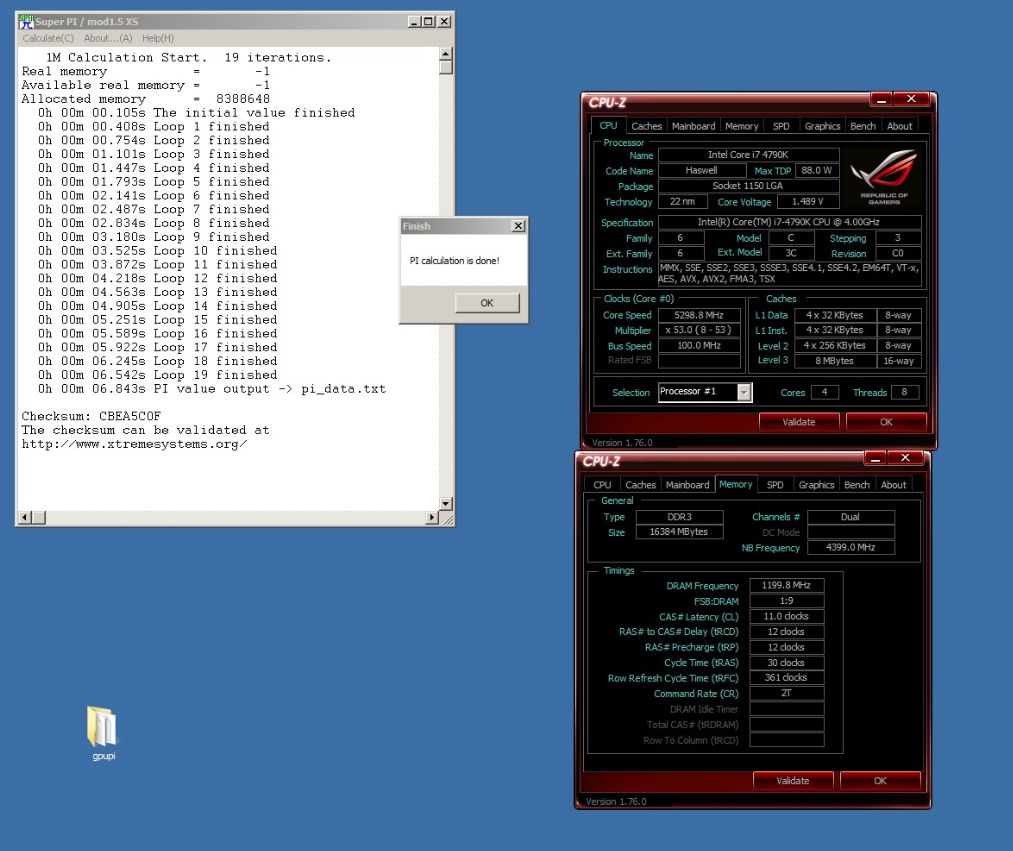
Task: Click the Size 16384 MBytes field
Action: (x=679, y=532)
